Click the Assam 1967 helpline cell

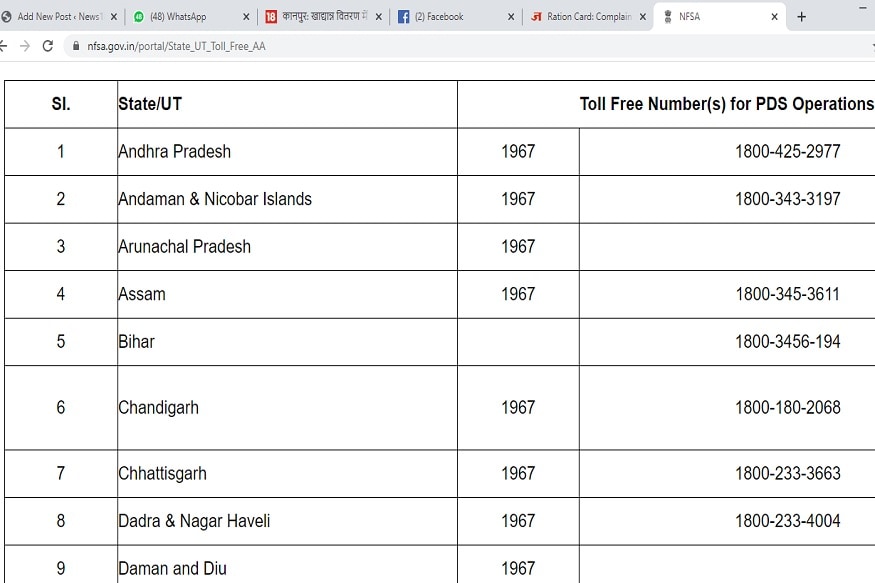pyautogui.click(x=518, y=294)
